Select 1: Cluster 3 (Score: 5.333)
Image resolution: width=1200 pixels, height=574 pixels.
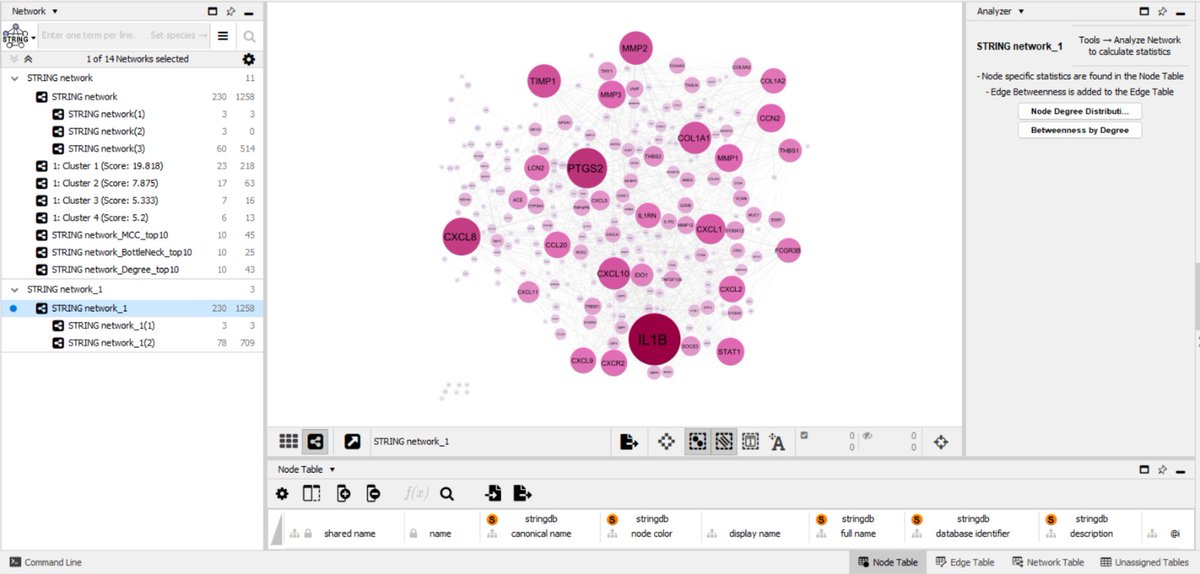click(x=132, y=201)
